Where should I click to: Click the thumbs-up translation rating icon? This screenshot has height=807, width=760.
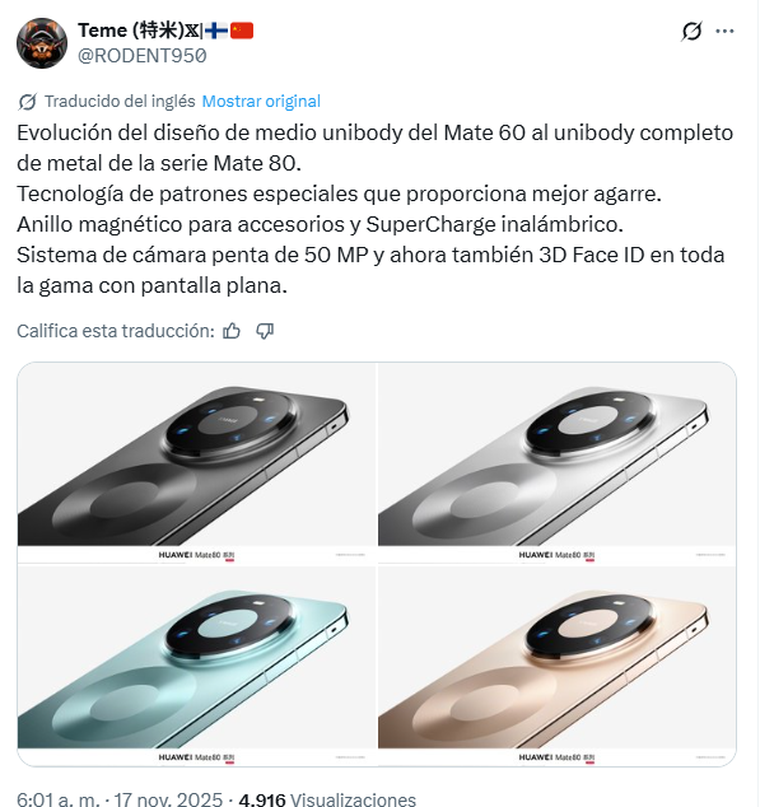pos(232,331)
